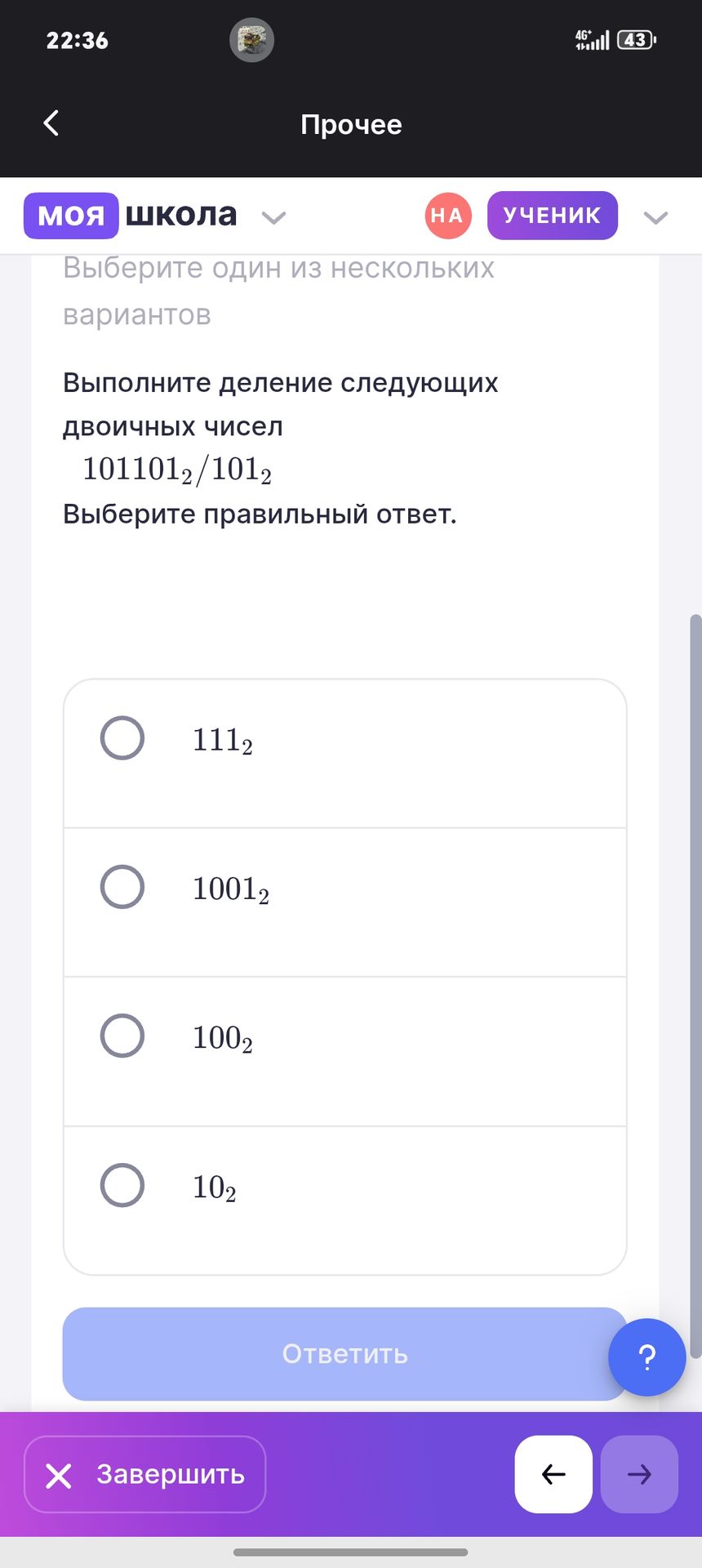Tap the round thumbnail in status bar
The height and width of the screenshot is (1568, 702).
click(251, 40)
